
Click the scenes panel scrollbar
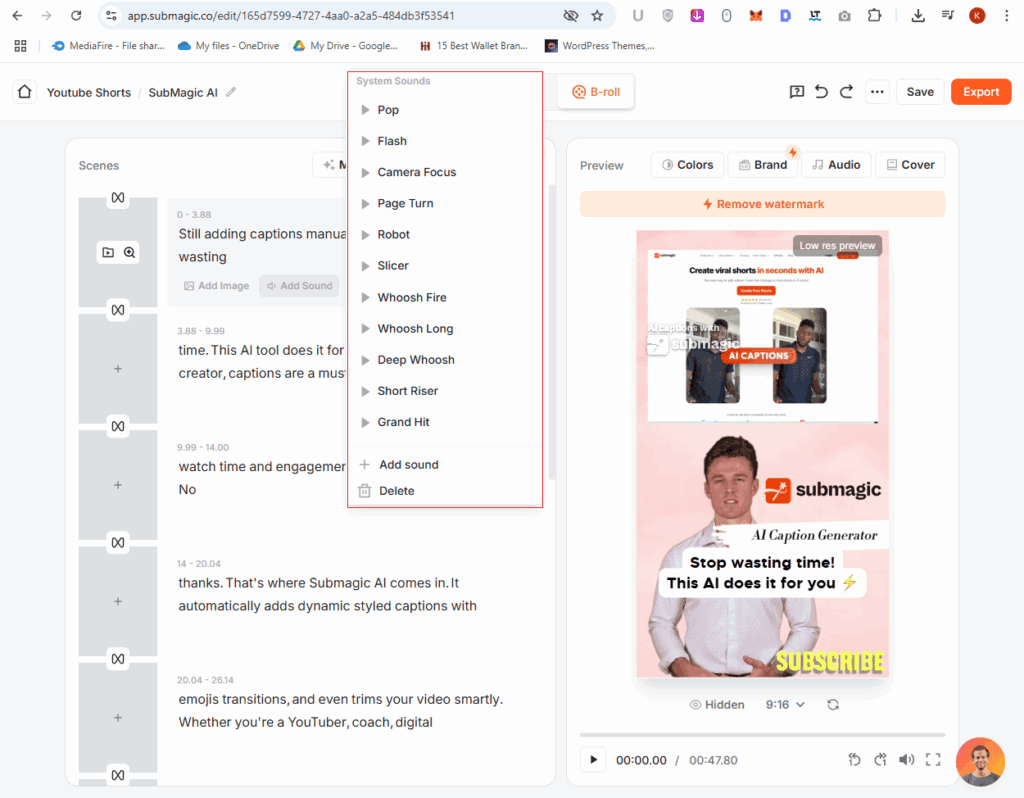552,332
